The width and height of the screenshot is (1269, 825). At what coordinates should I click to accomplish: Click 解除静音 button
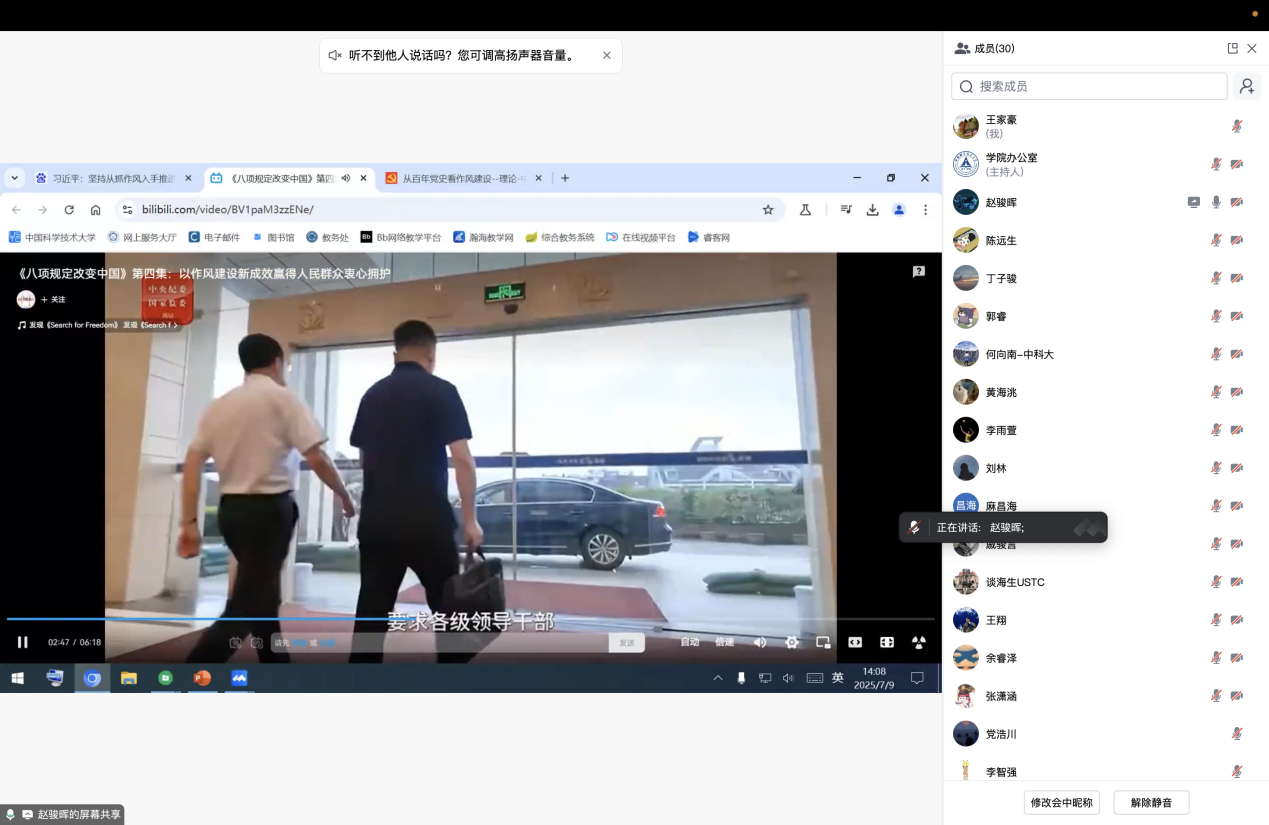(x=1151, y=802)
